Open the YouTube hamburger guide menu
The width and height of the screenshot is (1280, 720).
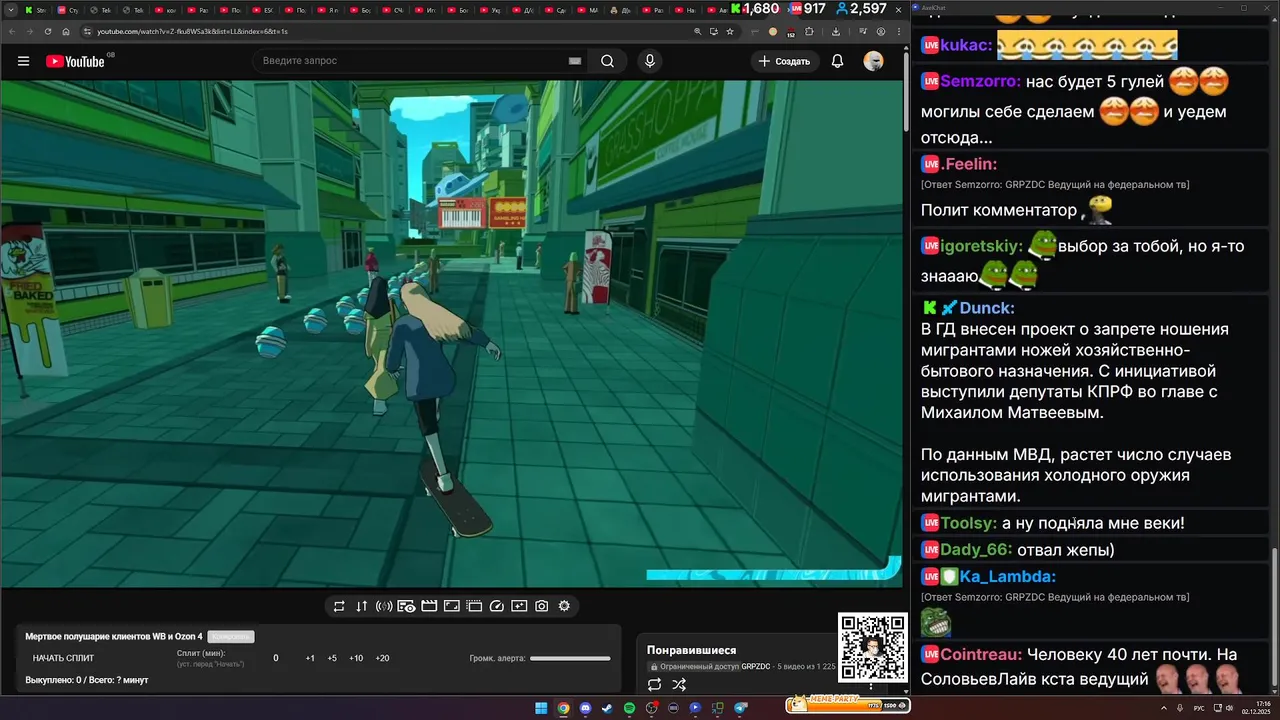(23, 61)
